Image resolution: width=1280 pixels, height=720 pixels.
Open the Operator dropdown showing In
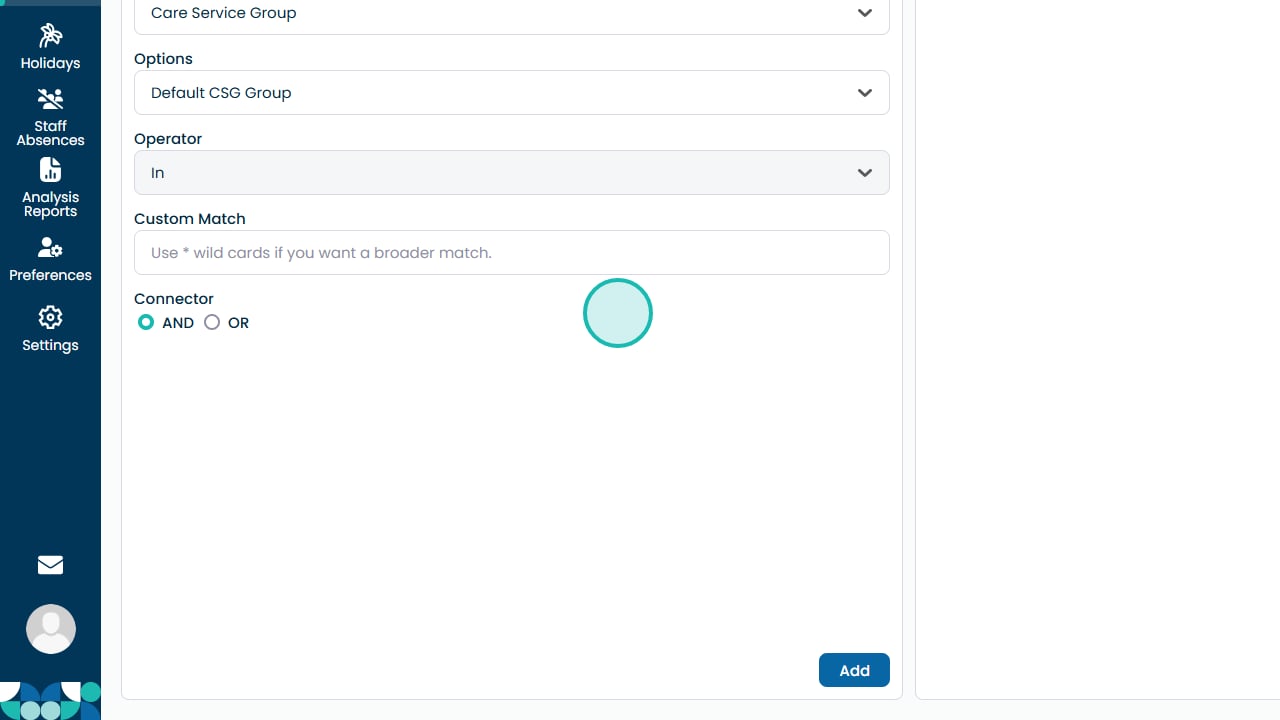pos(511,173)
